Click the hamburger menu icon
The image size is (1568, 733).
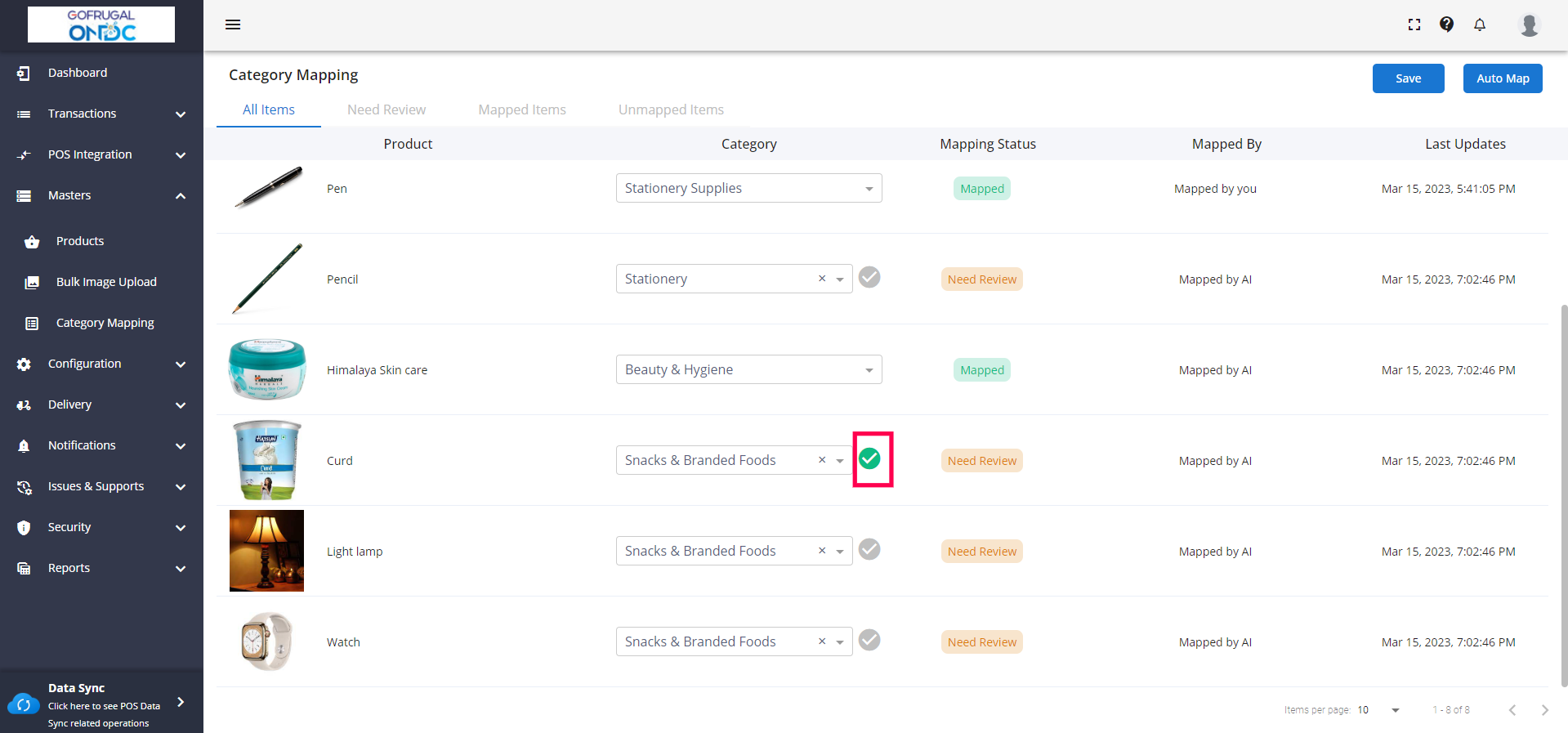(x=233, y=25)
